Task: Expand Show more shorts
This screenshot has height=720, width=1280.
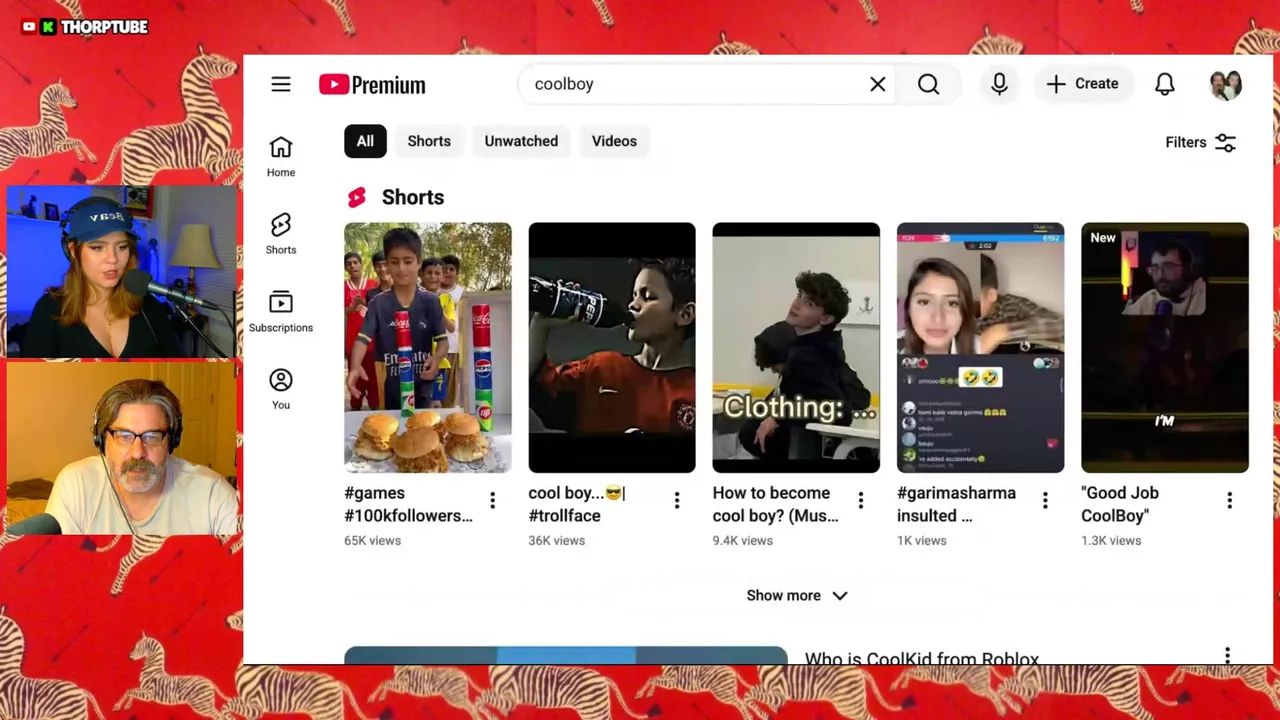Action: point(796,595)
